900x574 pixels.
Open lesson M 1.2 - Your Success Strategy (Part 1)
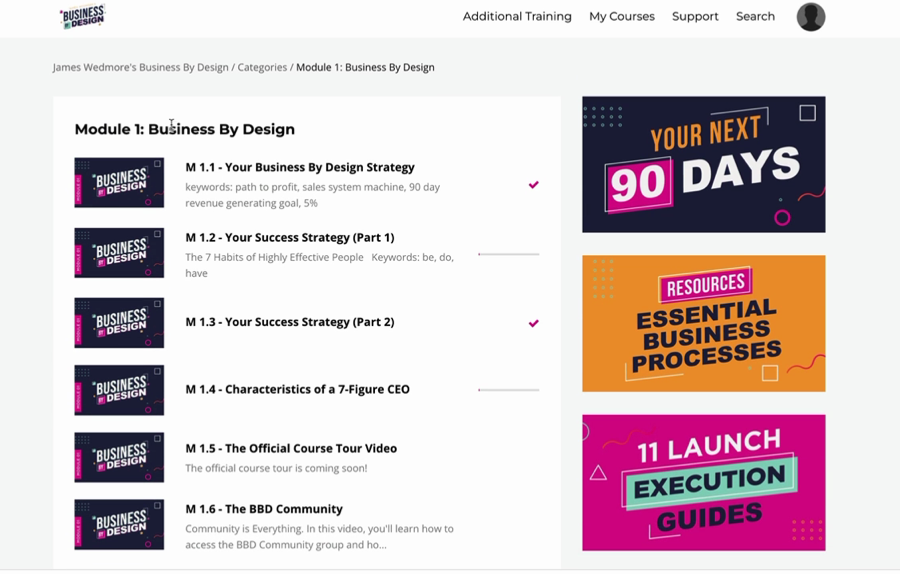(290, 237)
